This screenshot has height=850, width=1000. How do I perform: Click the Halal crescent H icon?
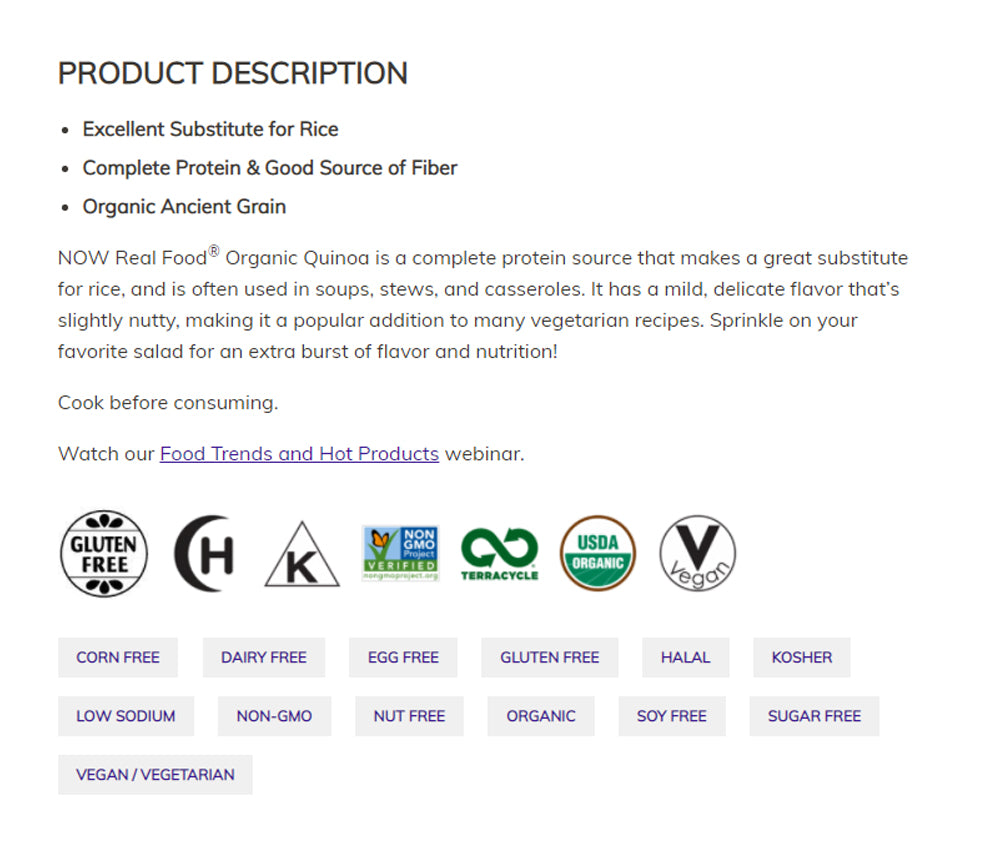(204, 554)
